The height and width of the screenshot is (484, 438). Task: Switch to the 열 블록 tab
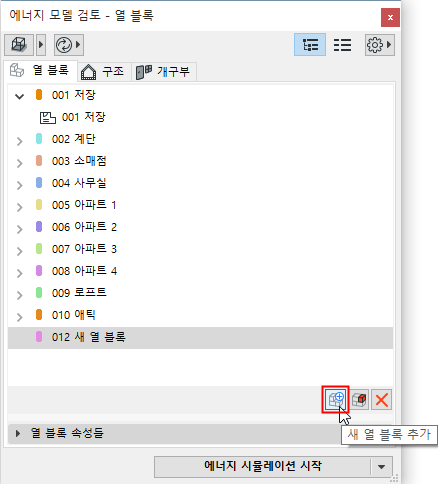(x=40, y=70)
